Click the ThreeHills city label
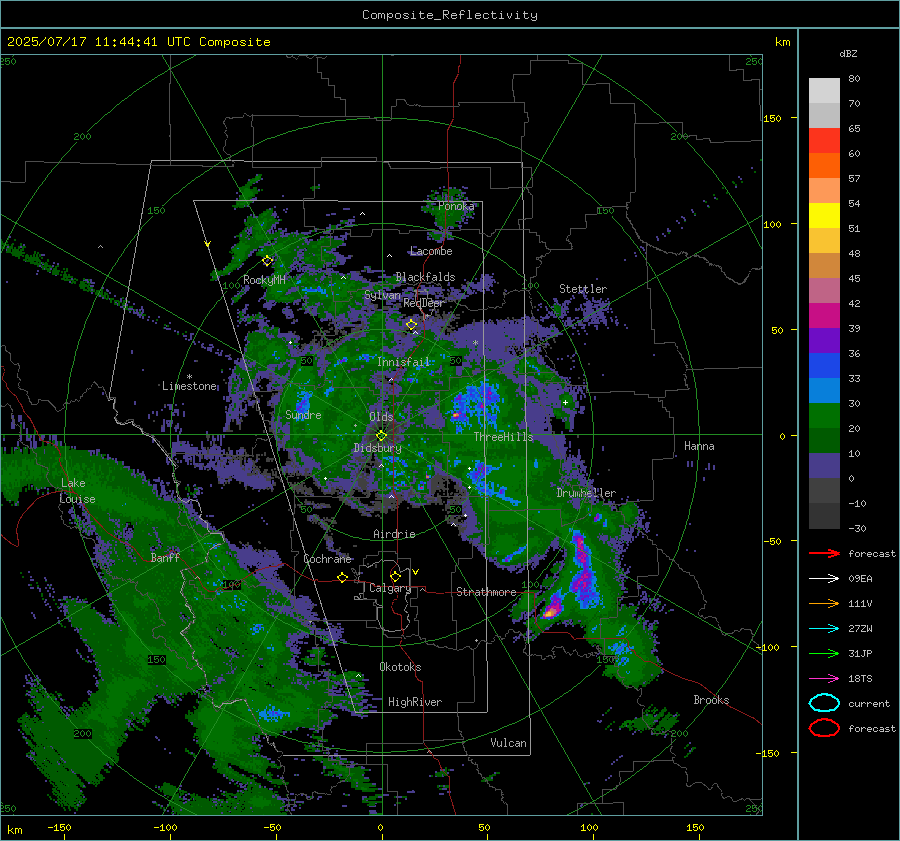 tap(503, 437)
